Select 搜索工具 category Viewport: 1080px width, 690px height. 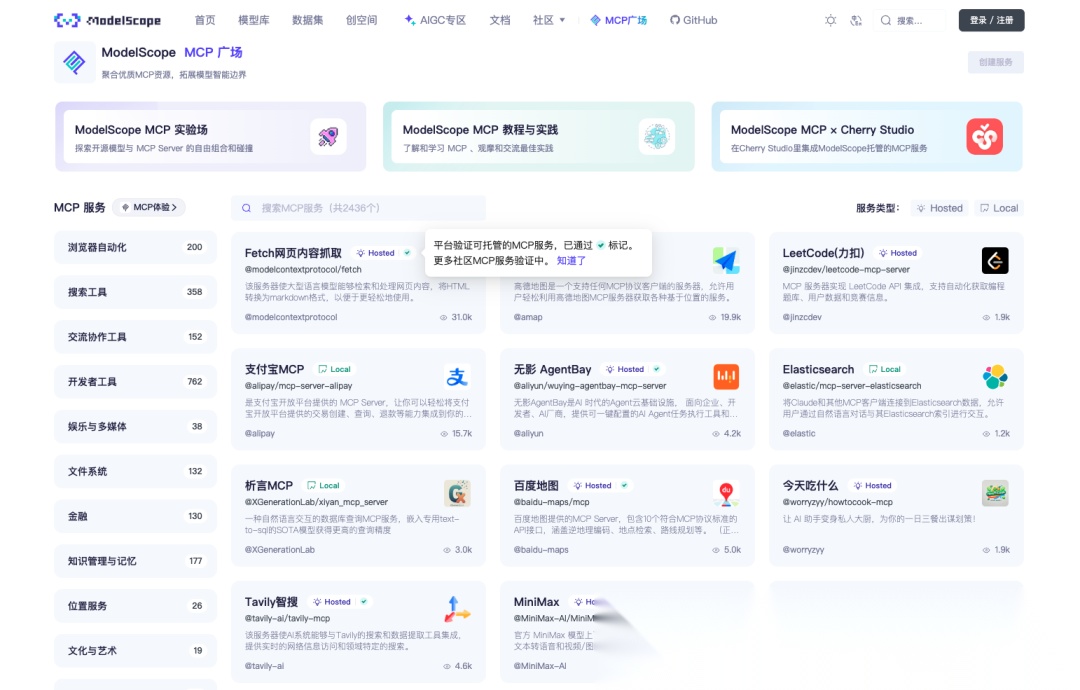135,292
